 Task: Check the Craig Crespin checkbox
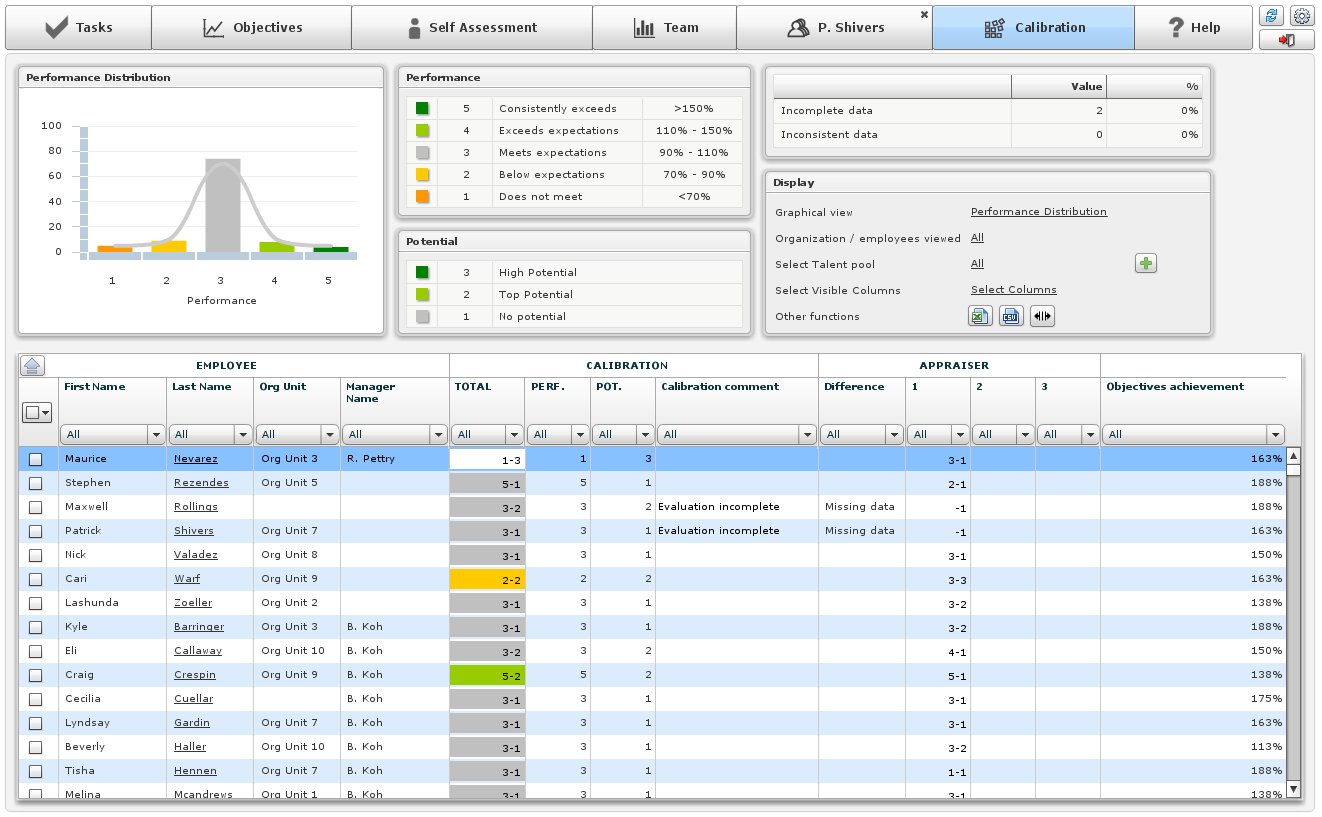coord(36,675)
